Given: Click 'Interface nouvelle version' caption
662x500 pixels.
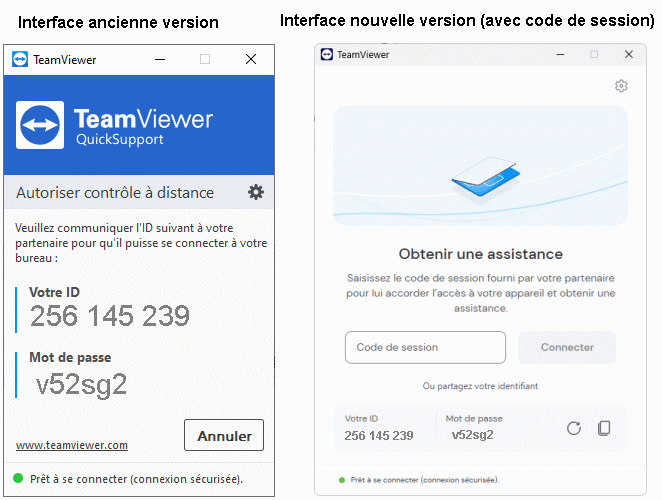Looking at the screenshot, I should coord(467,20).
